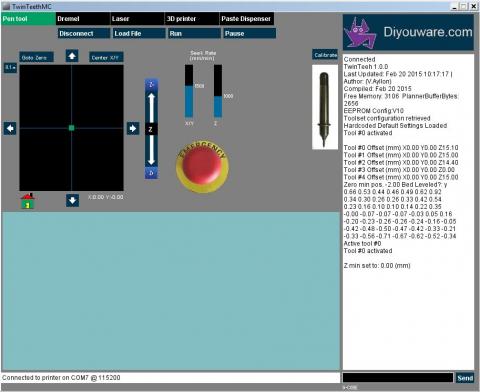This screenshot has height=392, width=480.
Task: Open the jog step size dropdown
Action: click(x=10, y=68)
